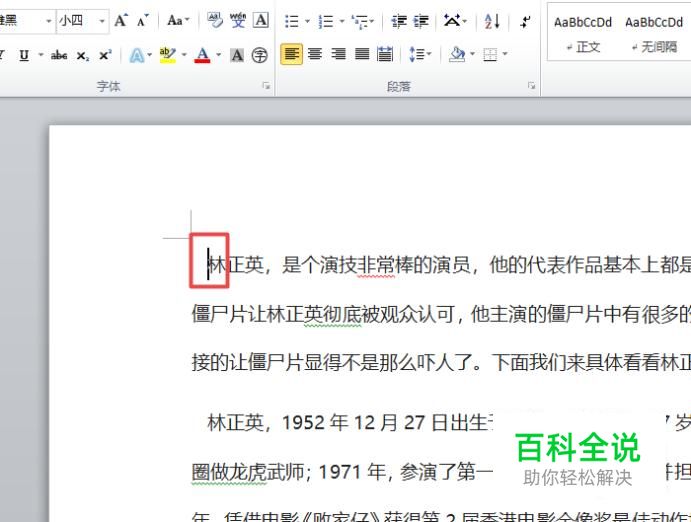The image size is (691, 522).
Task: Expand the Shading color dropdown arrow
Action: point(472,55)
